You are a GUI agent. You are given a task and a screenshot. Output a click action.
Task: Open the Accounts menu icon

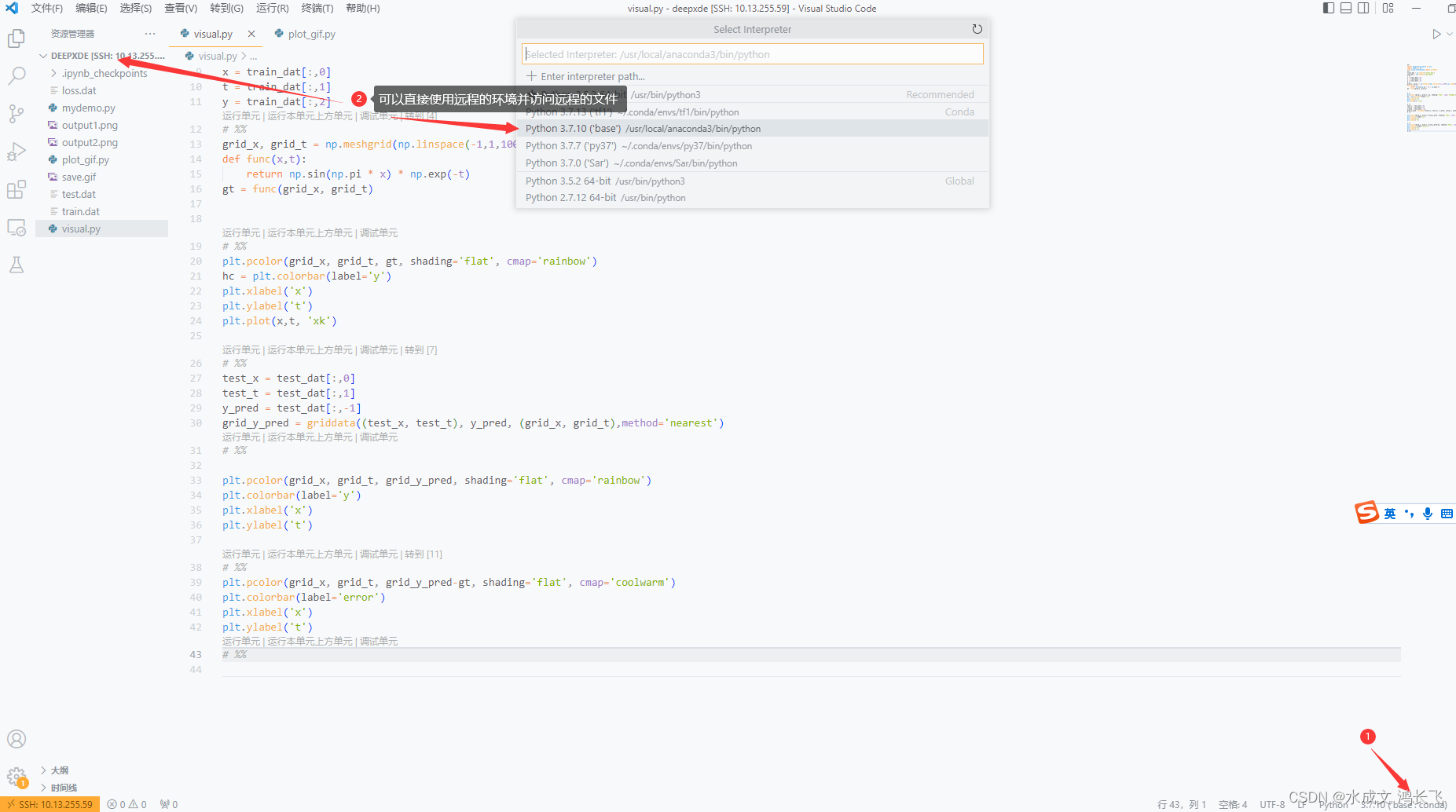pos(17,739)
